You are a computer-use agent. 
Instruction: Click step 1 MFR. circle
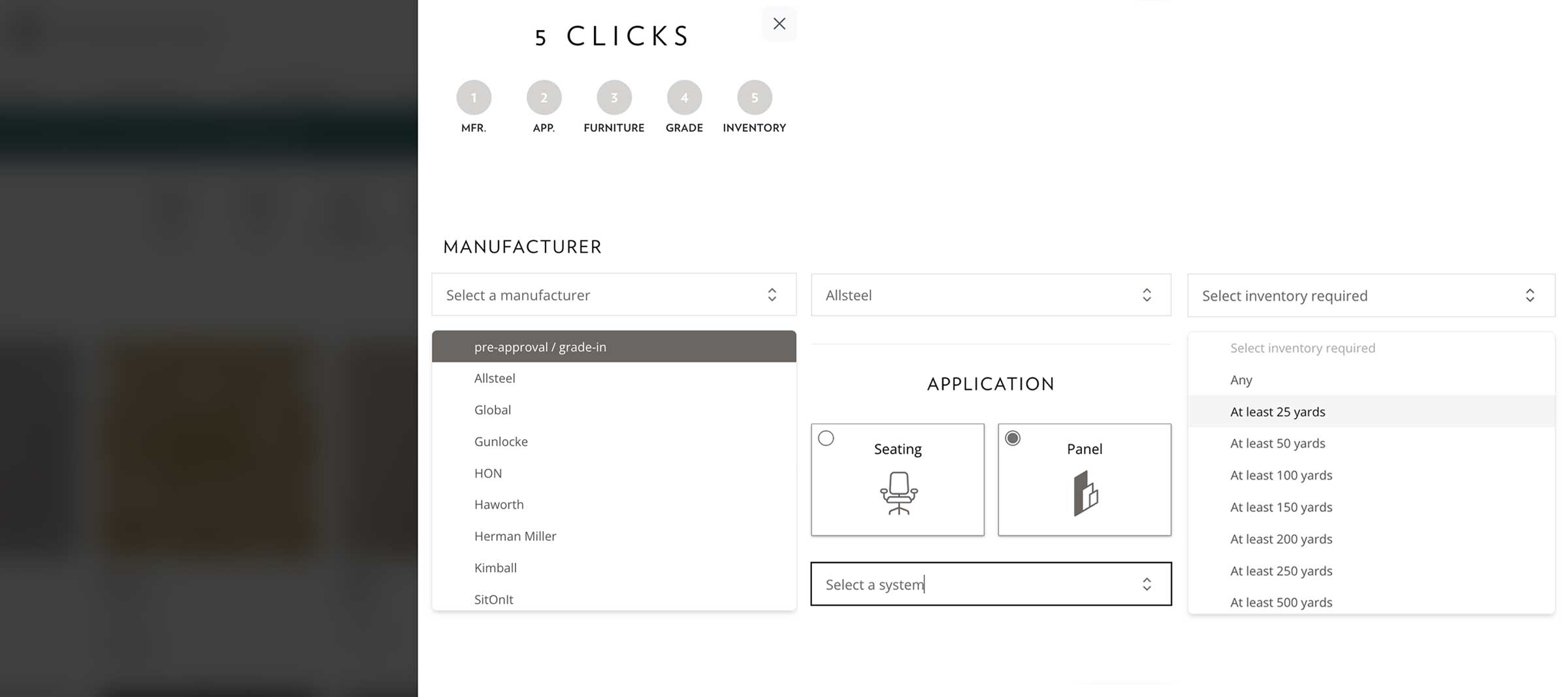[x=474, y=98]
